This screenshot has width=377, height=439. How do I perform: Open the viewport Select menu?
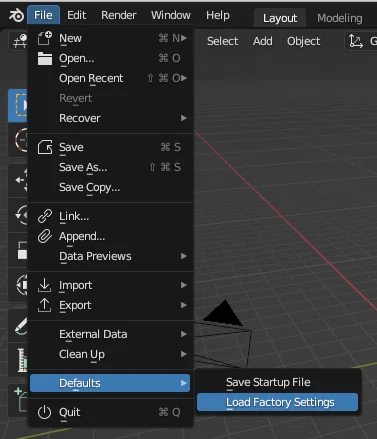222,41
